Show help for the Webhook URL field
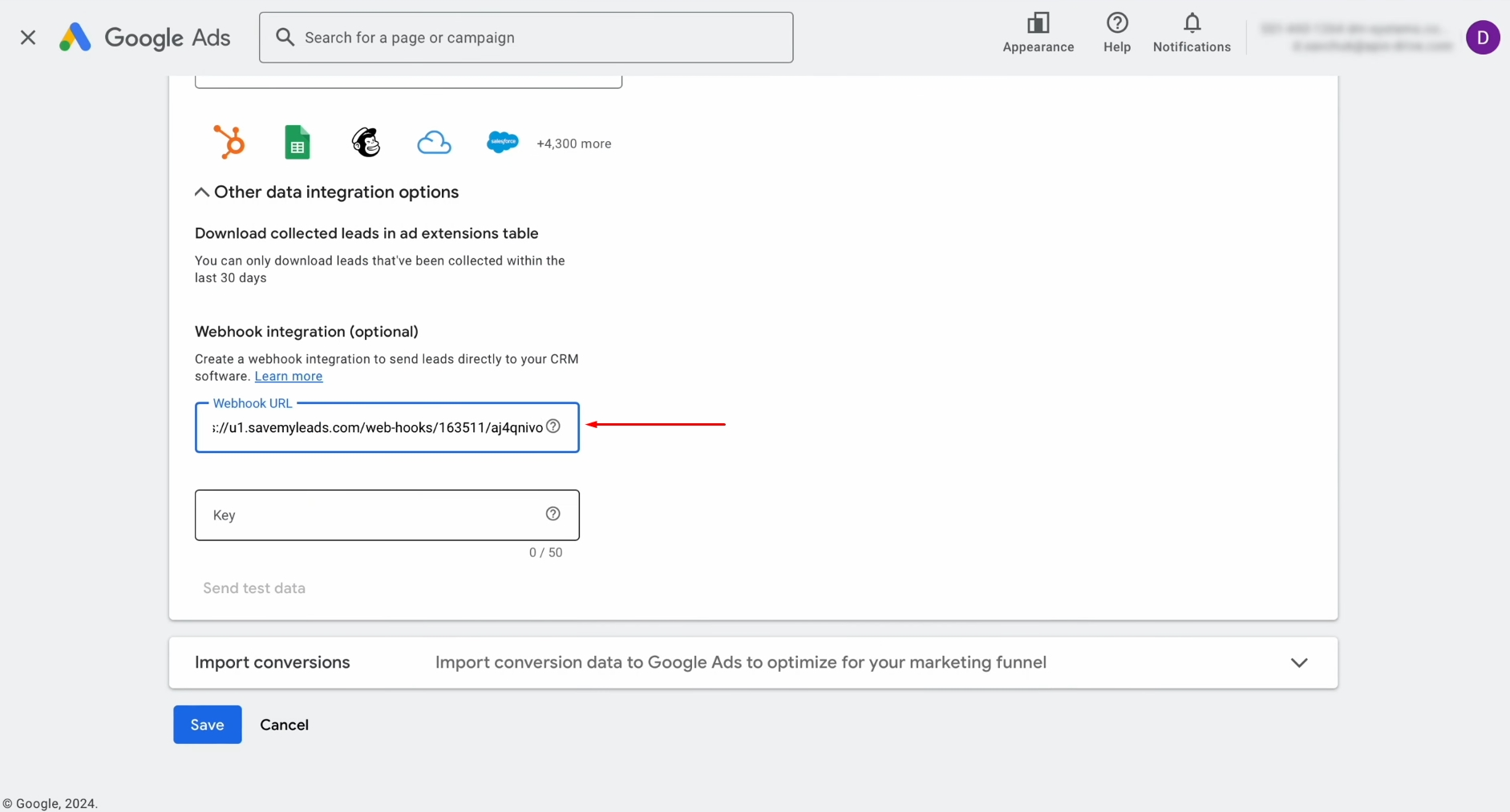Viewport: 1510px width, 812px height. pos(553,426)
